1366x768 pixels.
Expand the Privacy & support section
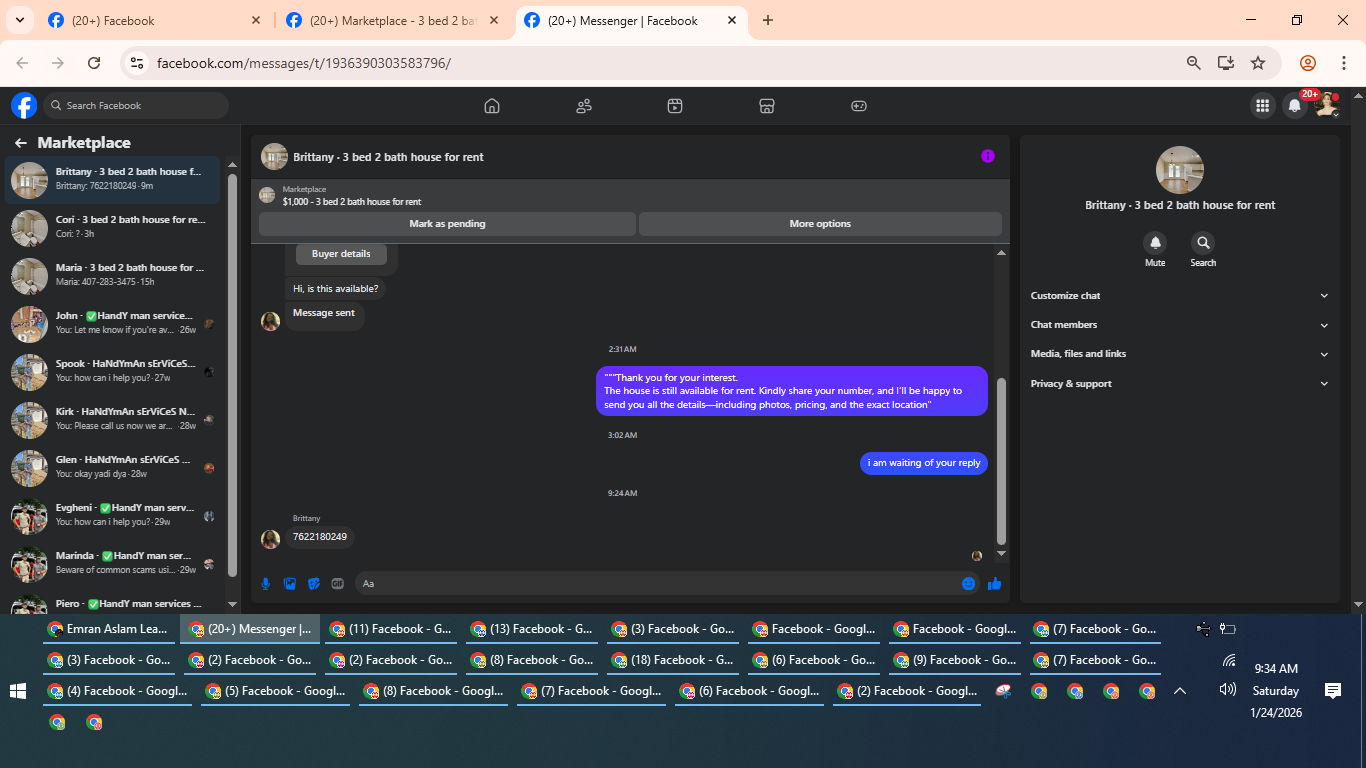pos(1180,384)
